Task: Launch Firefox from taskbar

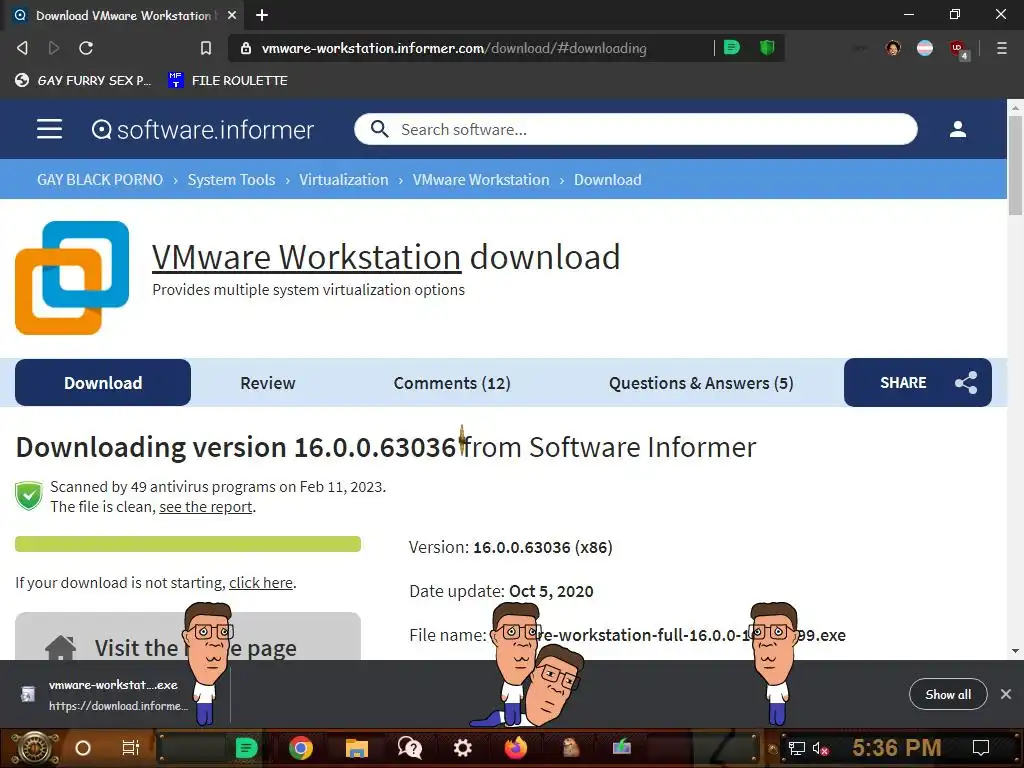Action: tap(516, 748)
